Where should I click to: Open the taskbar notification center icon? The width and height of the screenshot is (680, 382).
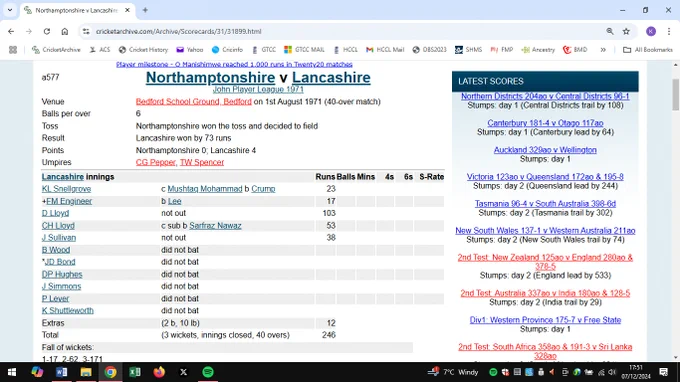click(664, 372)
